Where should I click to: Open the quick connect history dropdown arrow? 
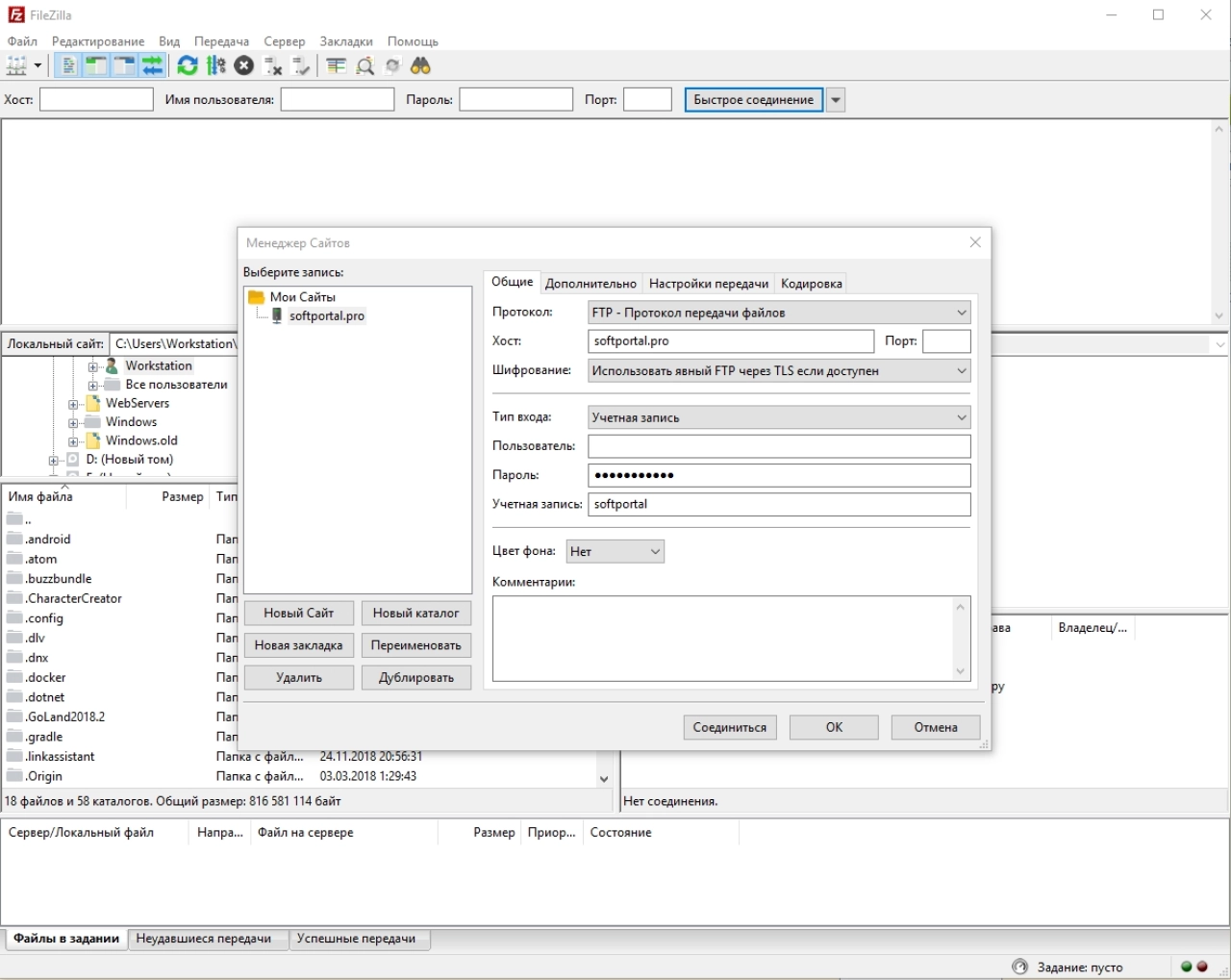[x=836, y=100]
